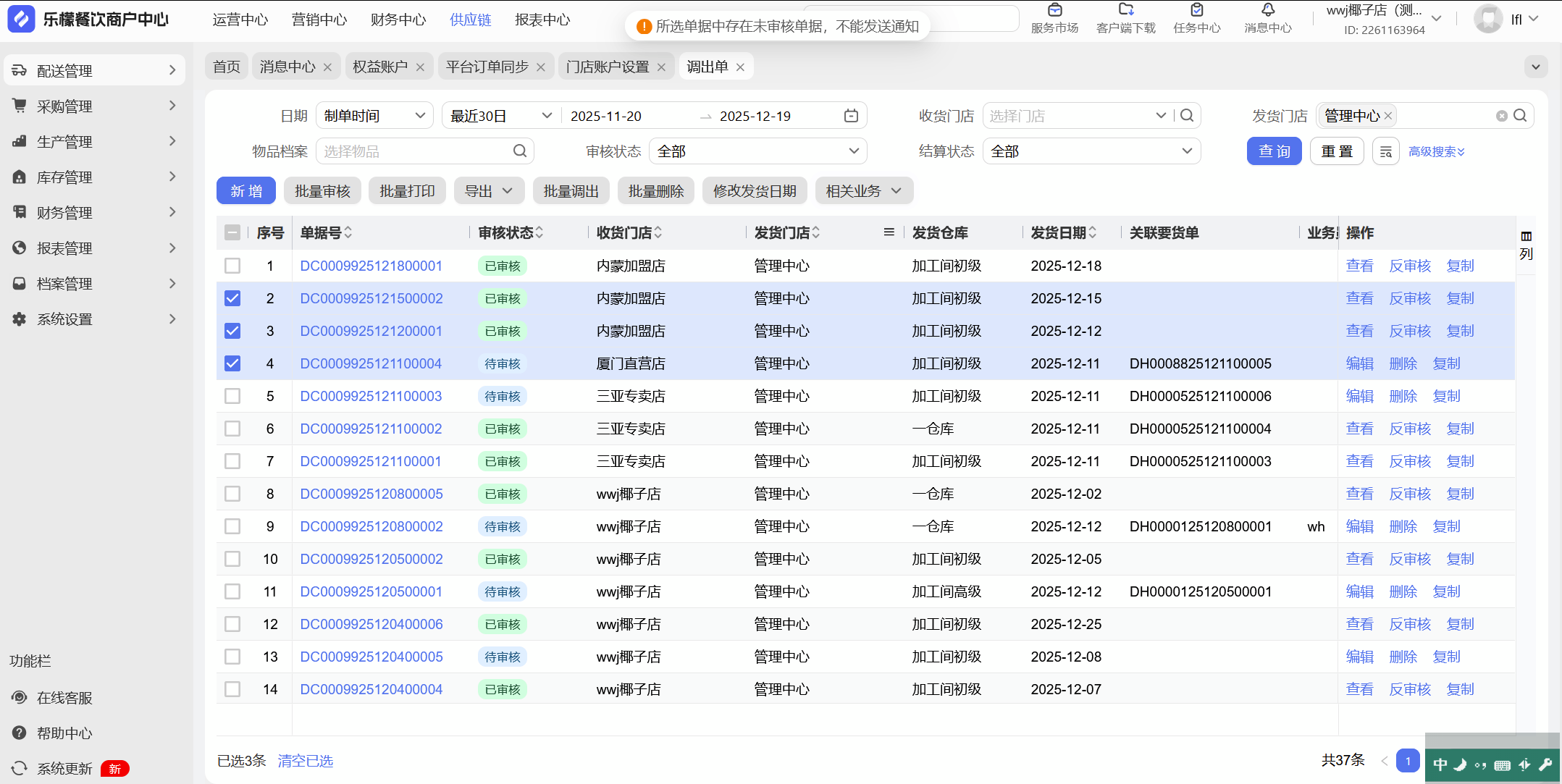Screen dimensions: 1562x784
Task: Open the 服务市场 icon in header
Action: [x=1054, y=10]
